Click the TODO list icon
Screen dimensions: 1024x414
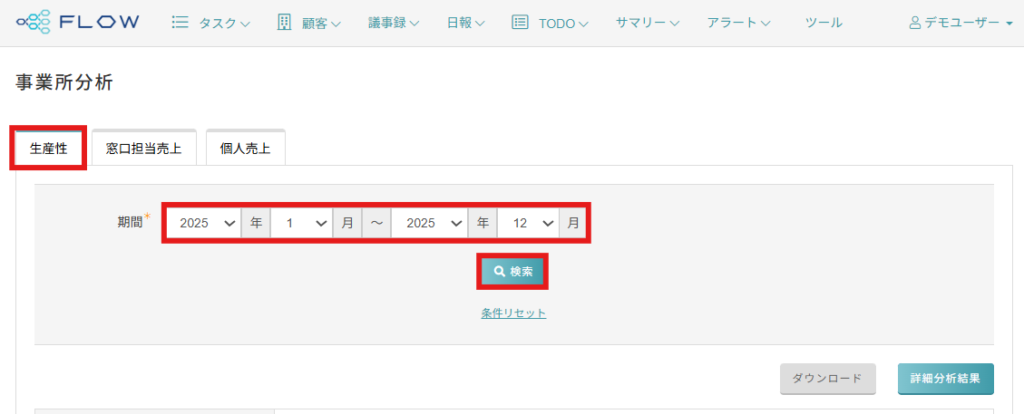pos(520,22)
